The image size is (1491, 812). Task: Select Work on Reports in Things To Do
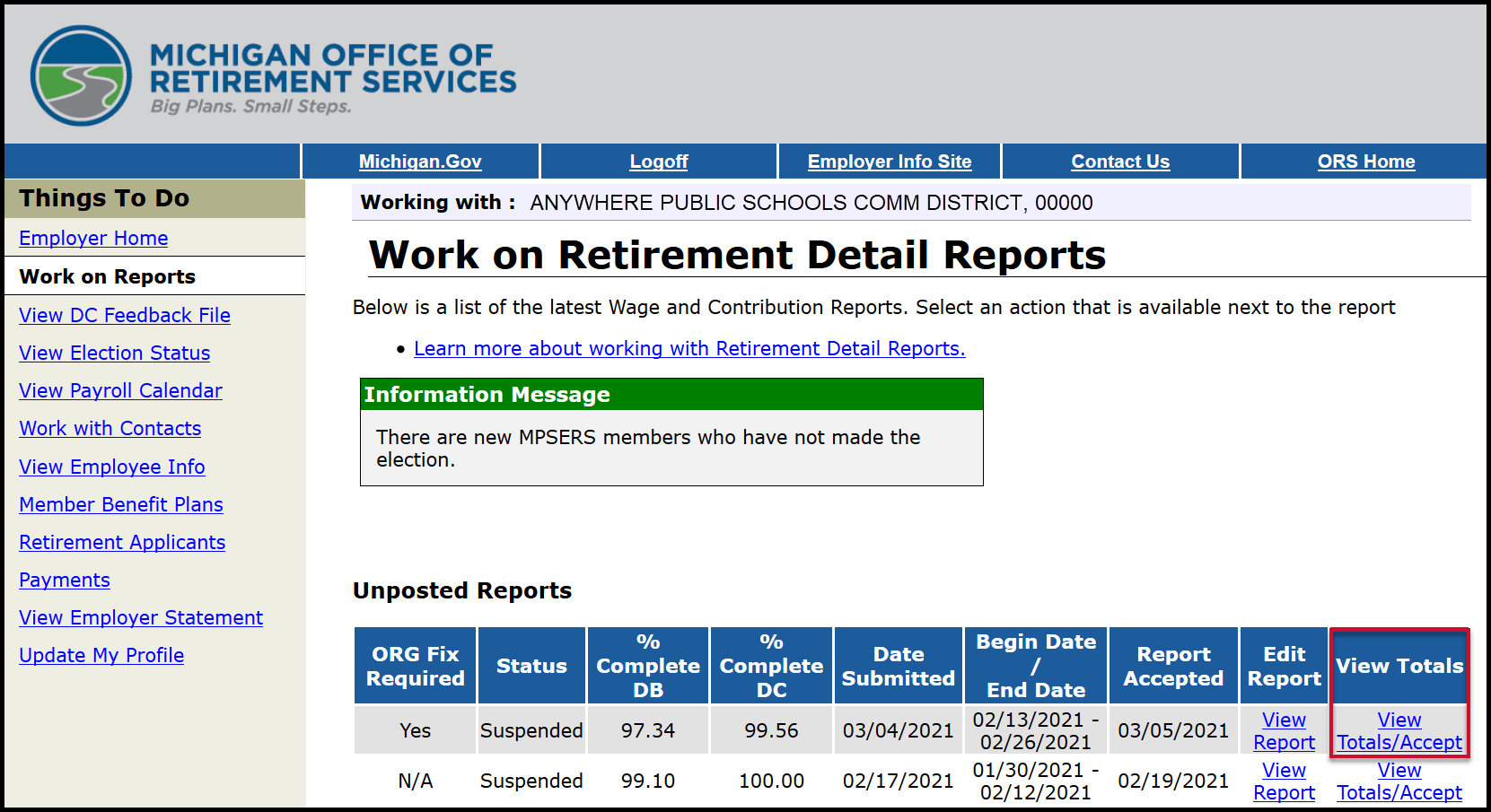point(107,276)
